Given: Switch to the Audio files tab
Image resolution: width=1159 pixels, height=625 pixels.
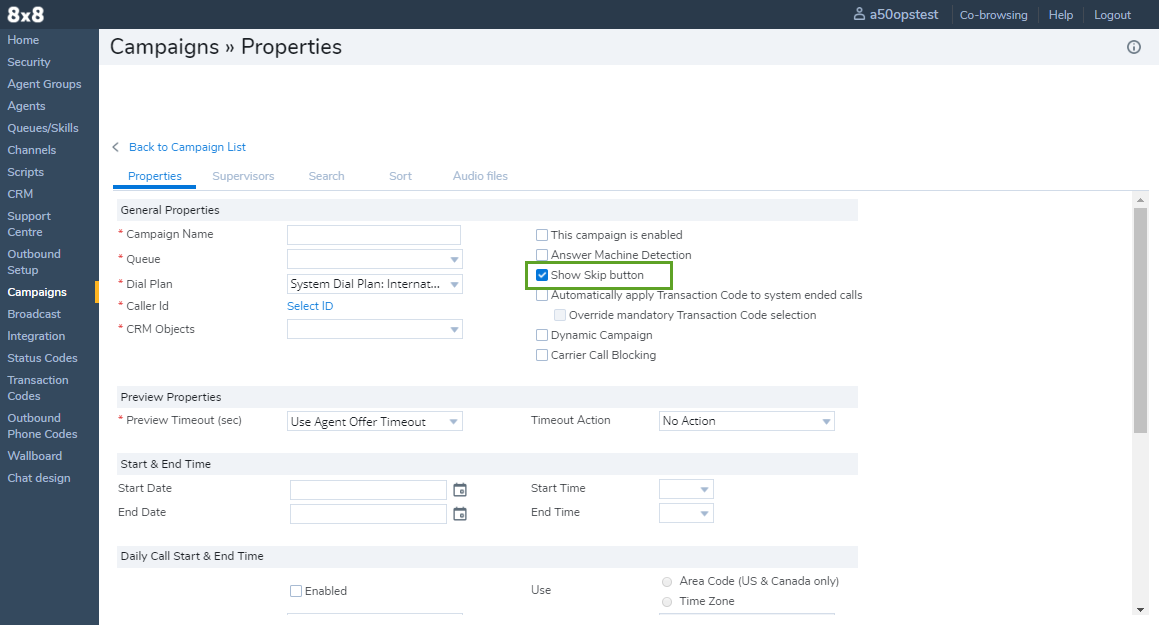Looking at the screenshot, I should click(480, 176).
